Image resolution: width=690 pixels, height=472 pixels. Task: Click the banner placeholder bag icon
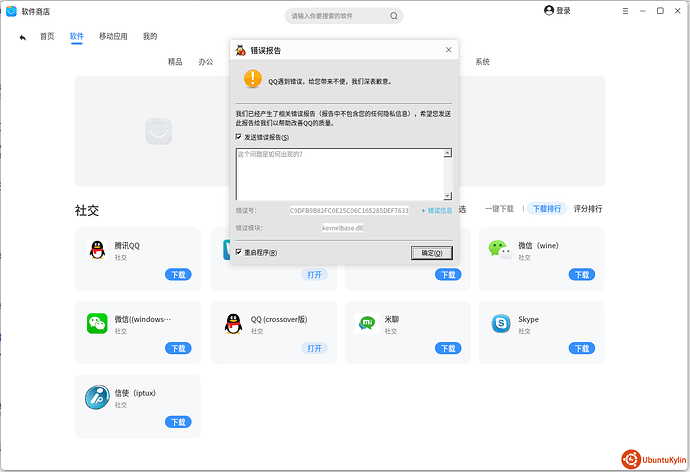[x=158, y=131]
